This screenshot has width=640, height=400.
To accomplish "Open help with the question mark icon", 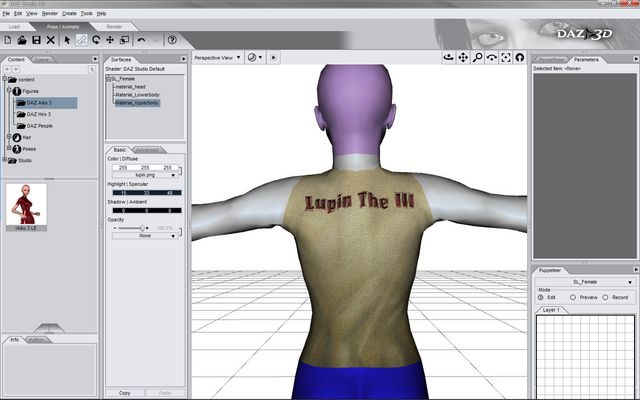I will click(x=172, y=40).
